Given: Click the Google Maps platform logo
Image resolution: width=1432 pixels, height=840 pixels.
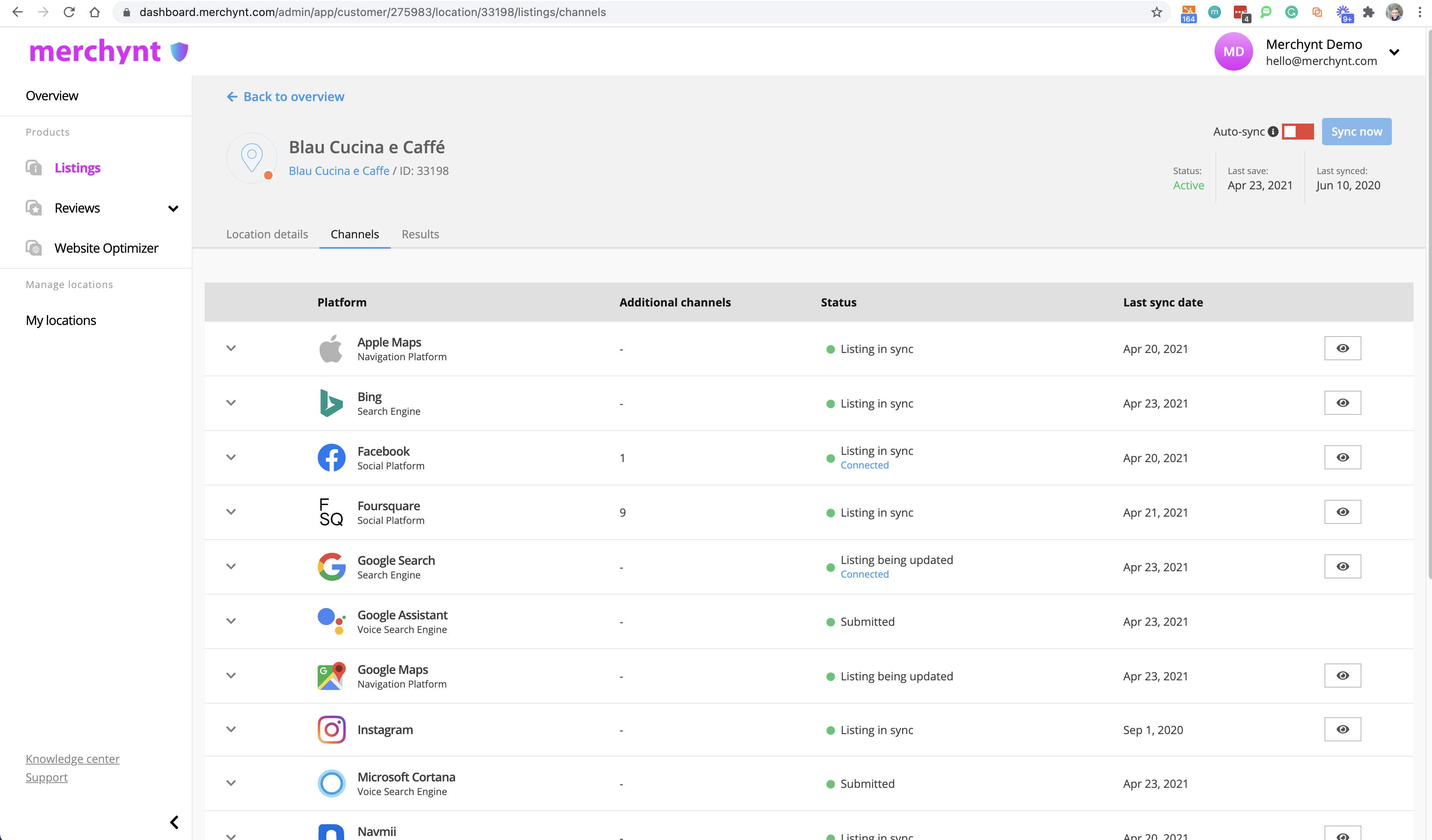Looking at the screenshot, I should pyautogui.click(x=331, y=676).
